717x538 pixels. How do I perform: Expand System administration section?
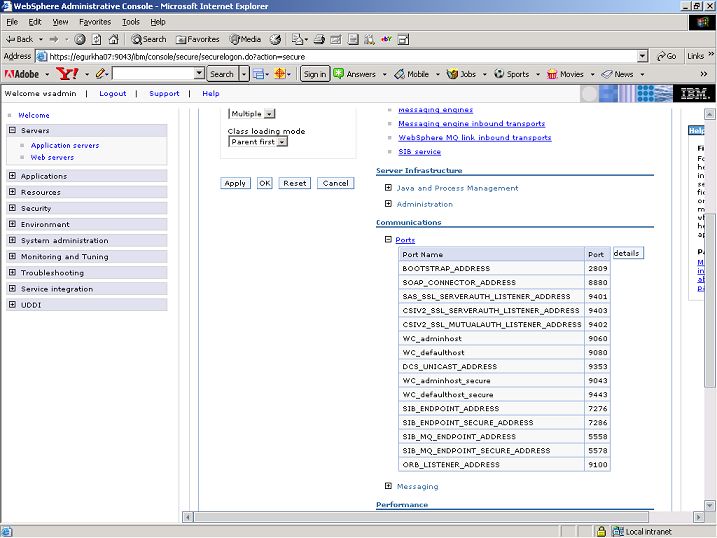(x=12, y=240)
